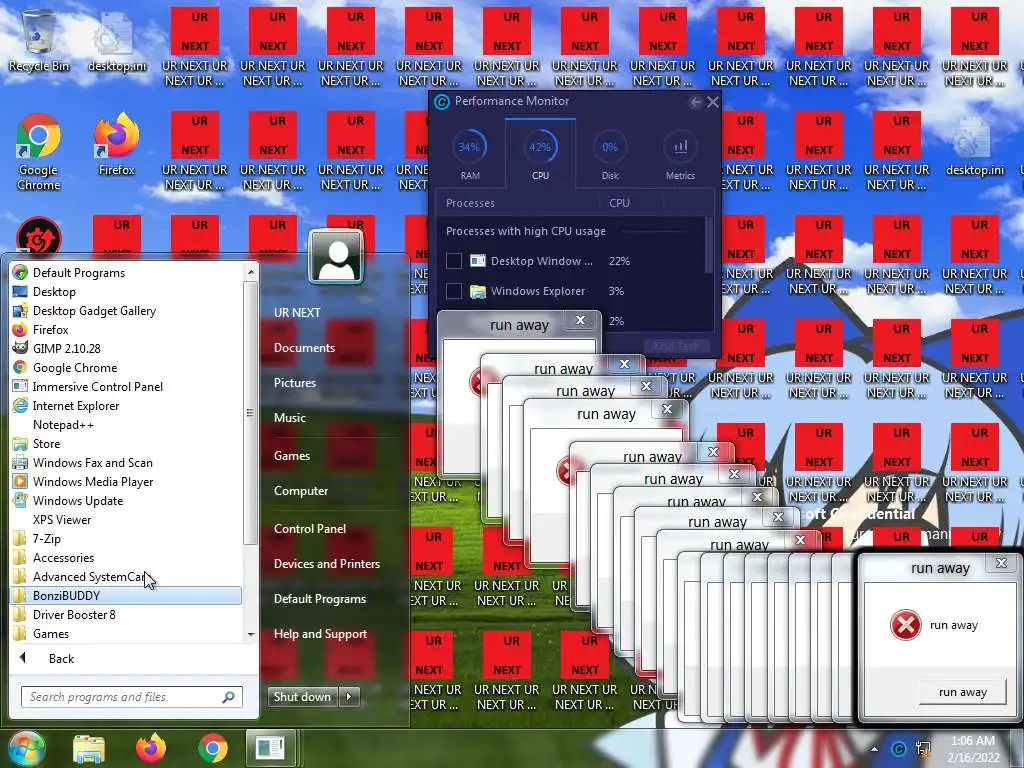This screenshot has width=1024, height=768.
Task: Check the Desktop Window process checkbox
Action: (454, 261)
